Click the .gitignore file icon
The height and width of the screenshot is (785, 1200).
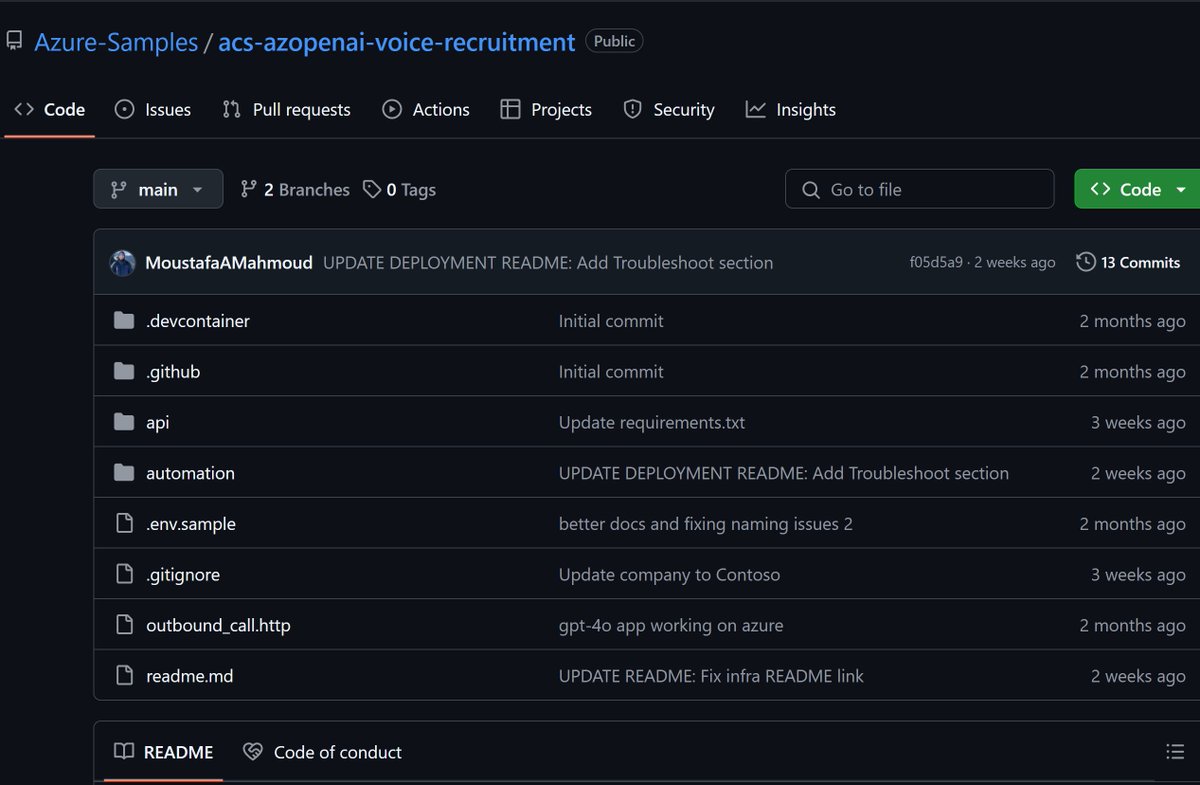[124, 574]
